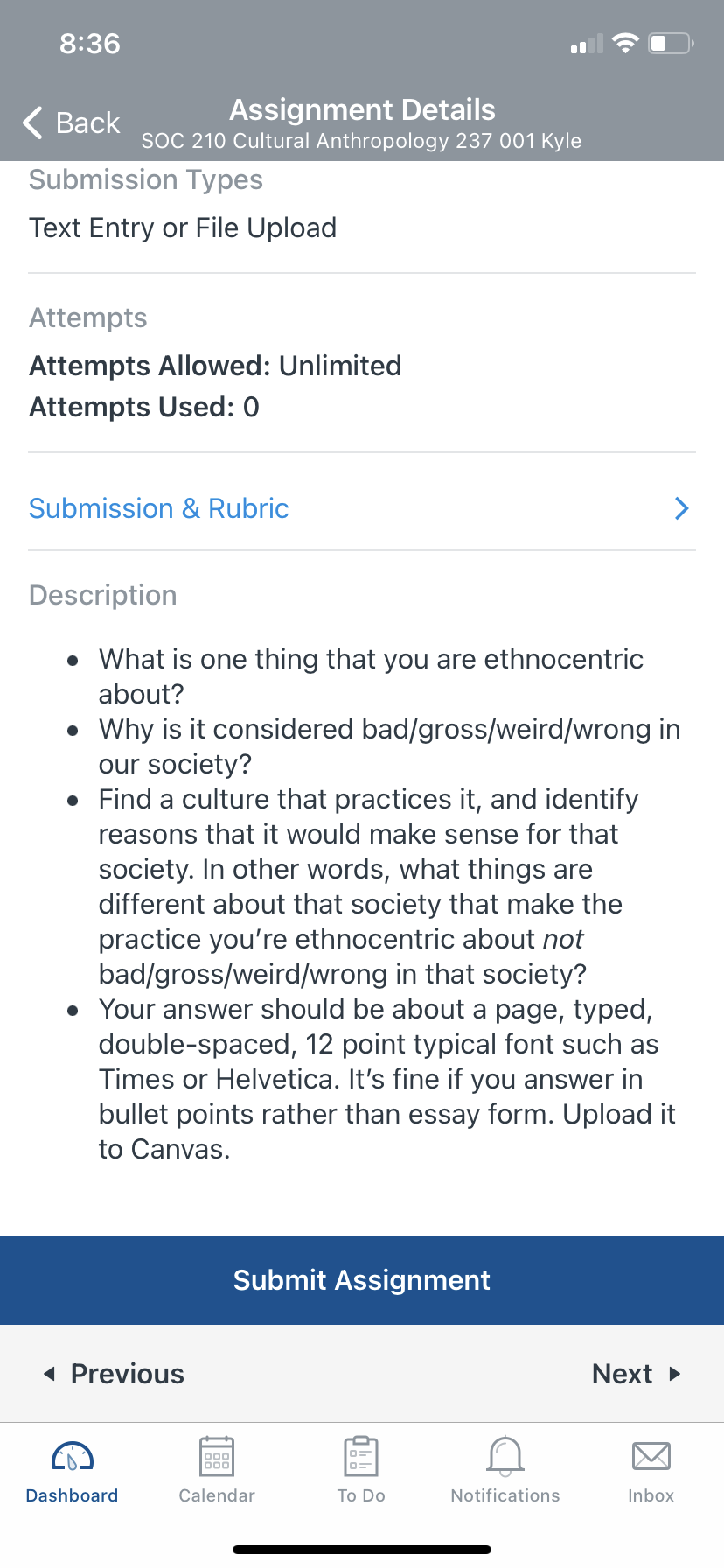This screenshot has width=724, height=1568.
Task: Switch to the Calendar tab label
Action: click(217, 1495)
